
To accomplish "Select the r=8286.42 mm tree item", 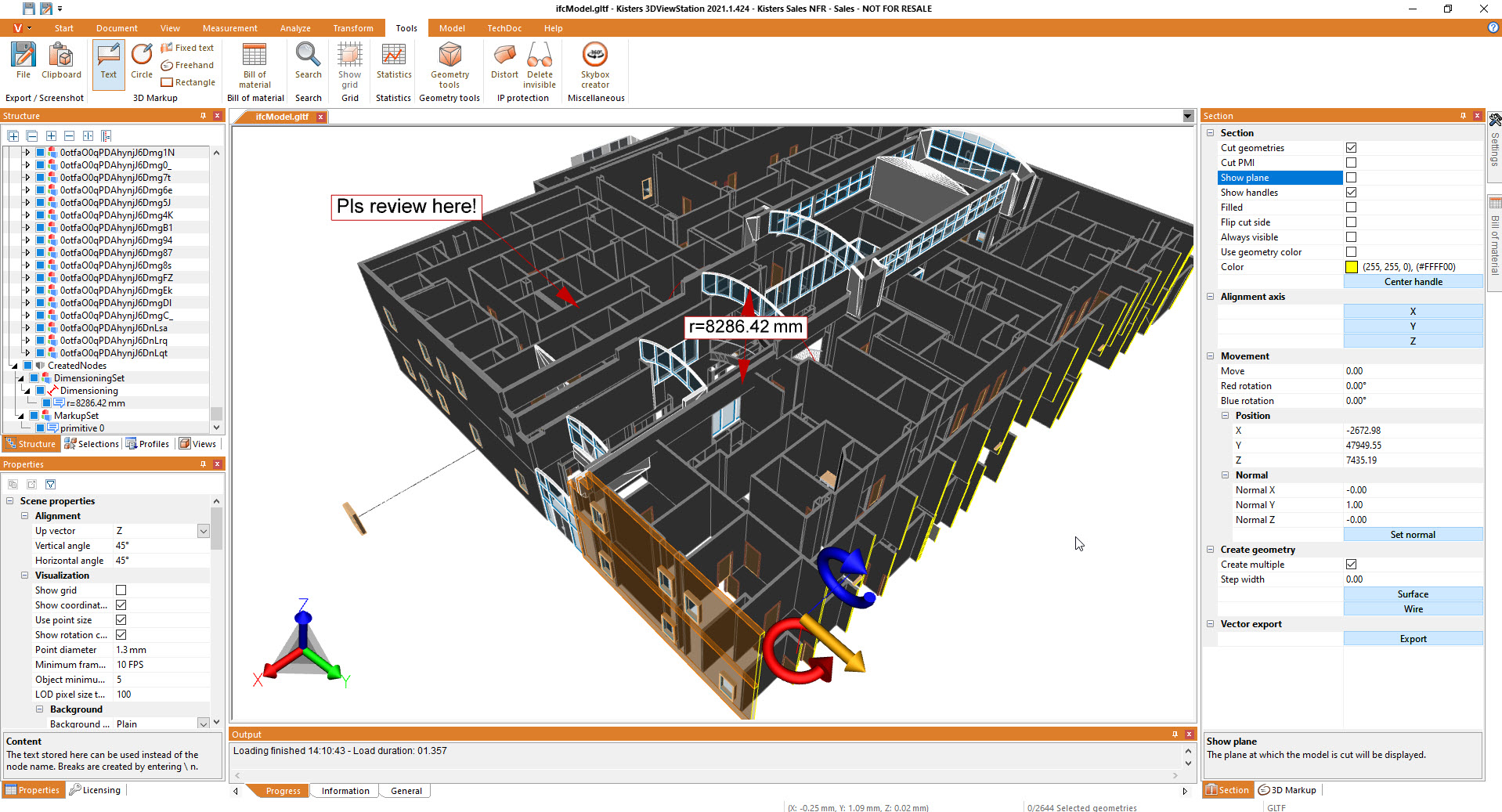I will (x=96, y=403).
